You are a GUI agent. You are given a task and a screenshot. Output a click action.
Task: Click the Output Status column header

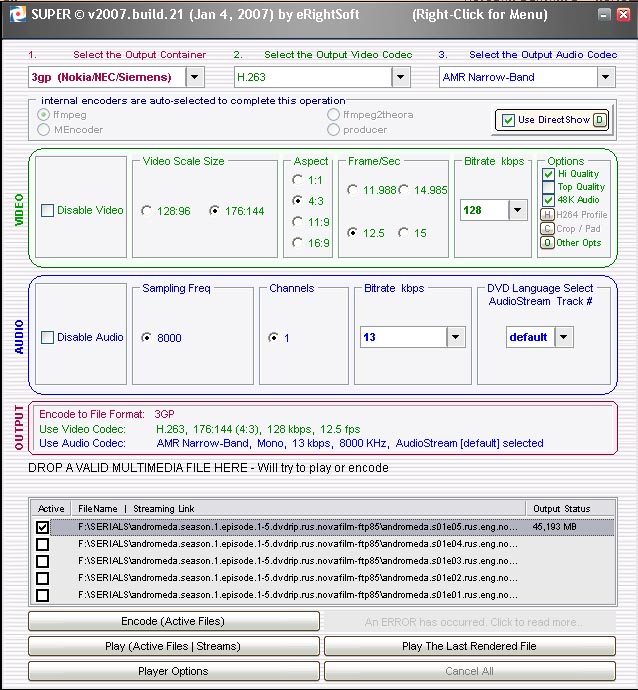pyautogui.click(x=570, y=509)
